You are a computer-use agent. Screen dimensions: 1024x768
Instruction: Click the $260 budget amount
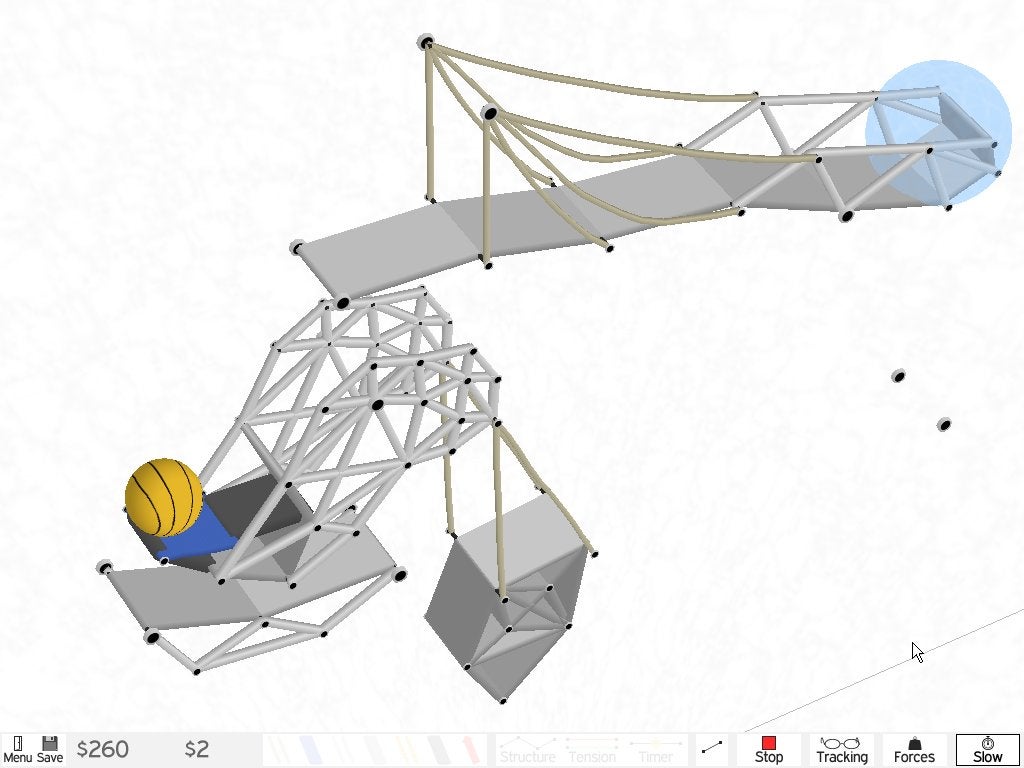pos(103,749)
